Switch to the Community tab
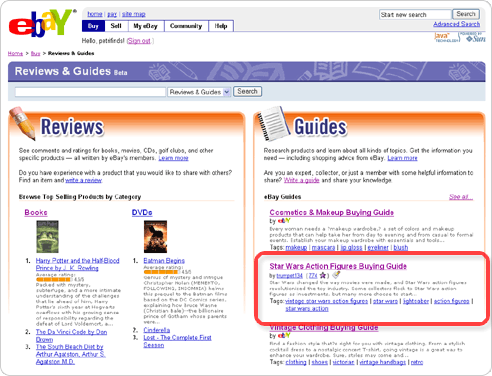 pyautogui.click(x=186, y=26)
